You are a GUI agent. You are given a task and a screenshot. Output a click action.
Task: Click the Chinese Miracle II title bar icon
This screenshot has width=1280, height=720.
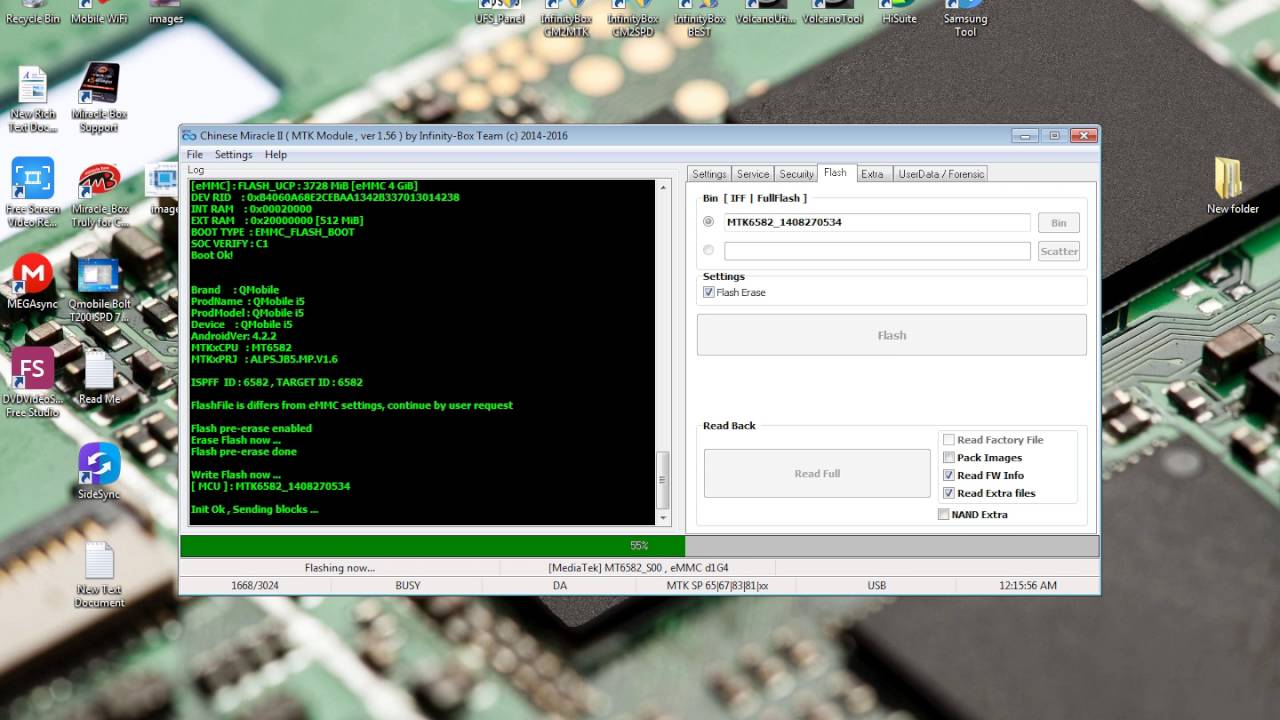(189, 136)
